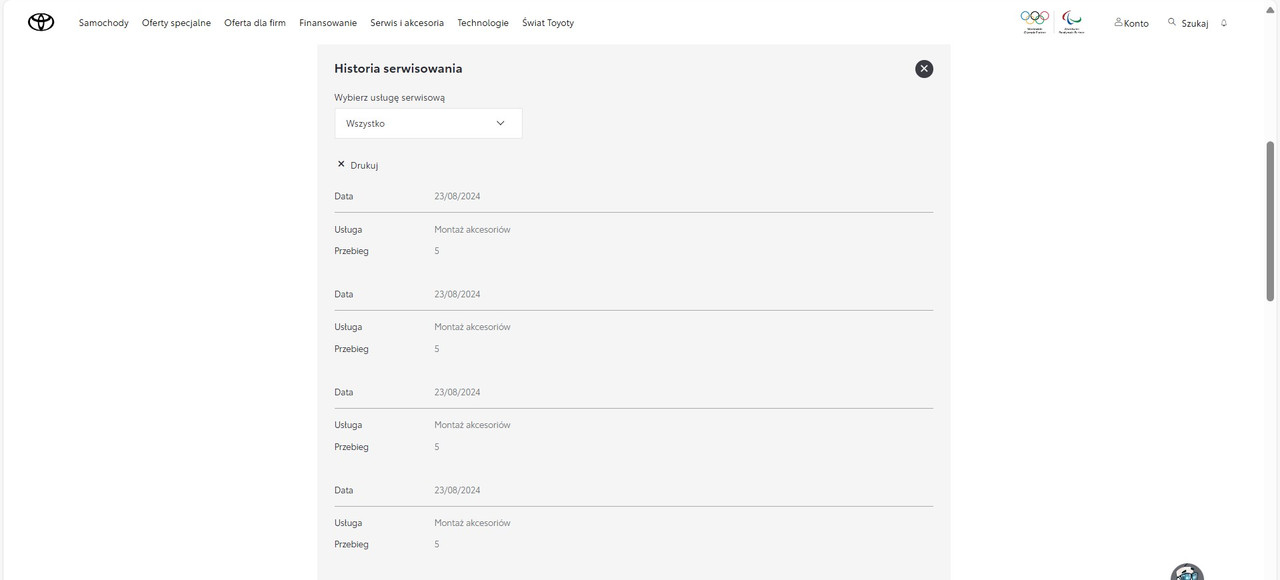Screen dimensions: 1280x580
Task: Click the page vertical scrollbar thumb
Action: click(x=1271, y=220)
